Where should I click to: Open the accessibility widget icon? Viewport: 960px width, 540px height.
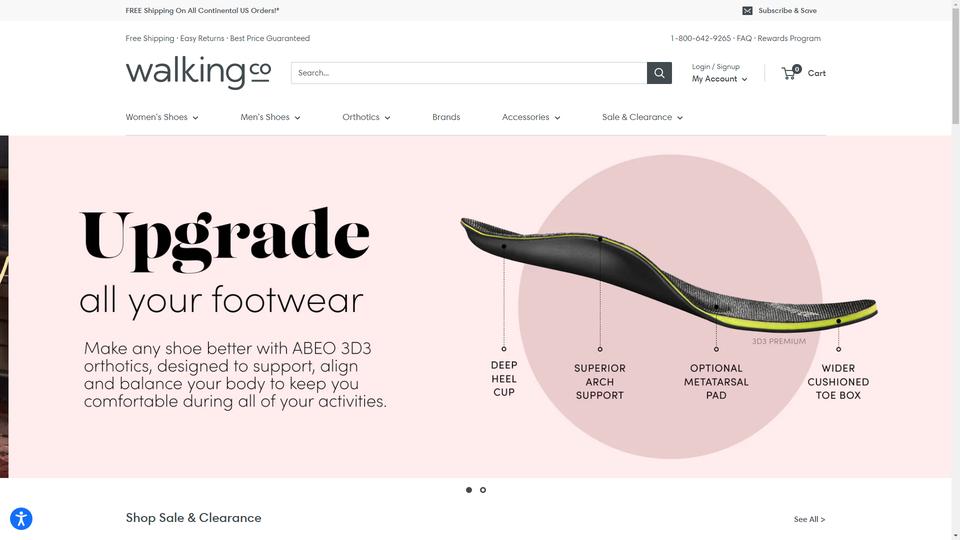click(21, 519)
